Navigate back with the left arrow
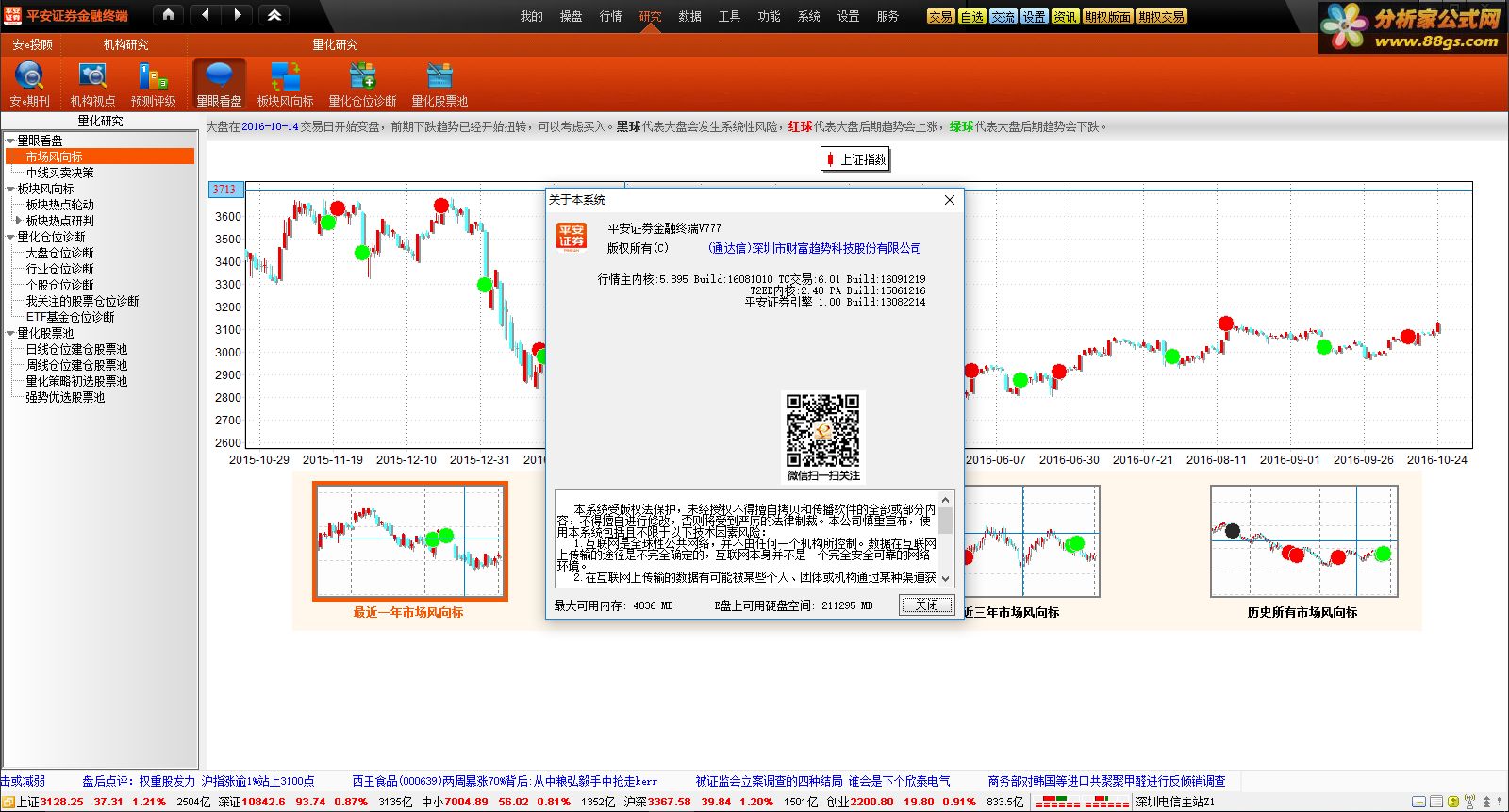The height and width of the screenshot is (812, 1509). click(206, 15)
